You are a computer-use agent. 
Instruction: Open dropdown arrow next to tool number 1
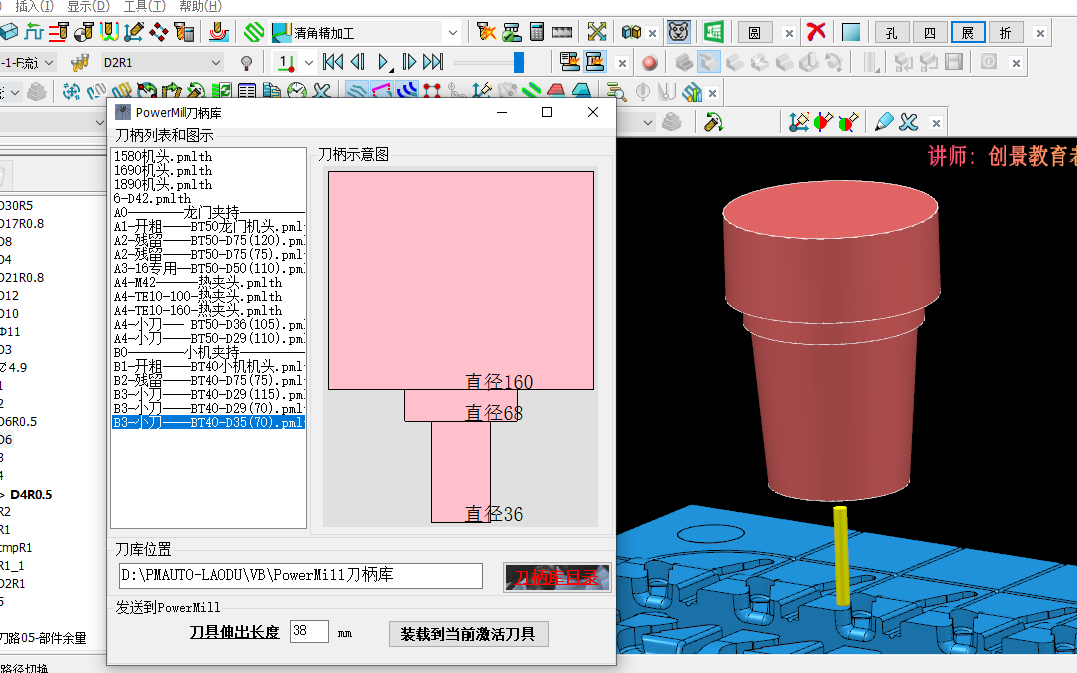(x=308, y=62)
